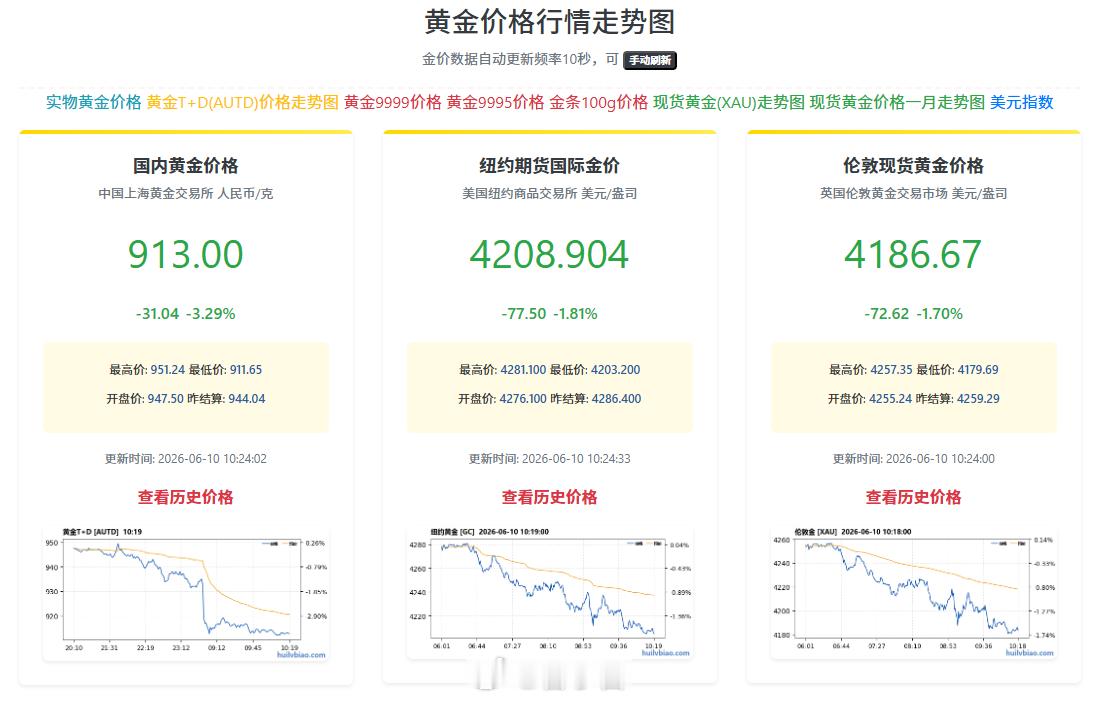Open the 伦敦金 [XAU] chart thumbnail
Screen dimensions: 1101x701
pyautogui.click(x=914, y=594)
